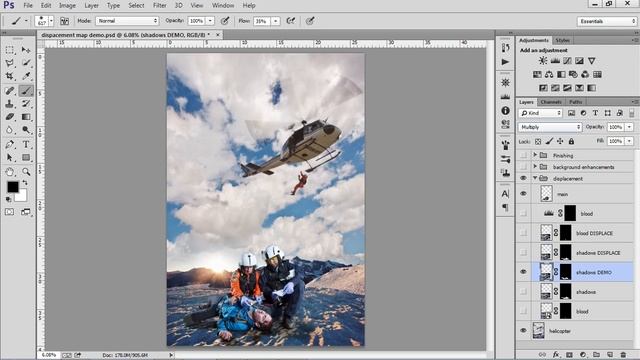The height and width of the screenshot is (360, 640).
Task: Select the Eyedropper tool
Action: pos(26,76)
